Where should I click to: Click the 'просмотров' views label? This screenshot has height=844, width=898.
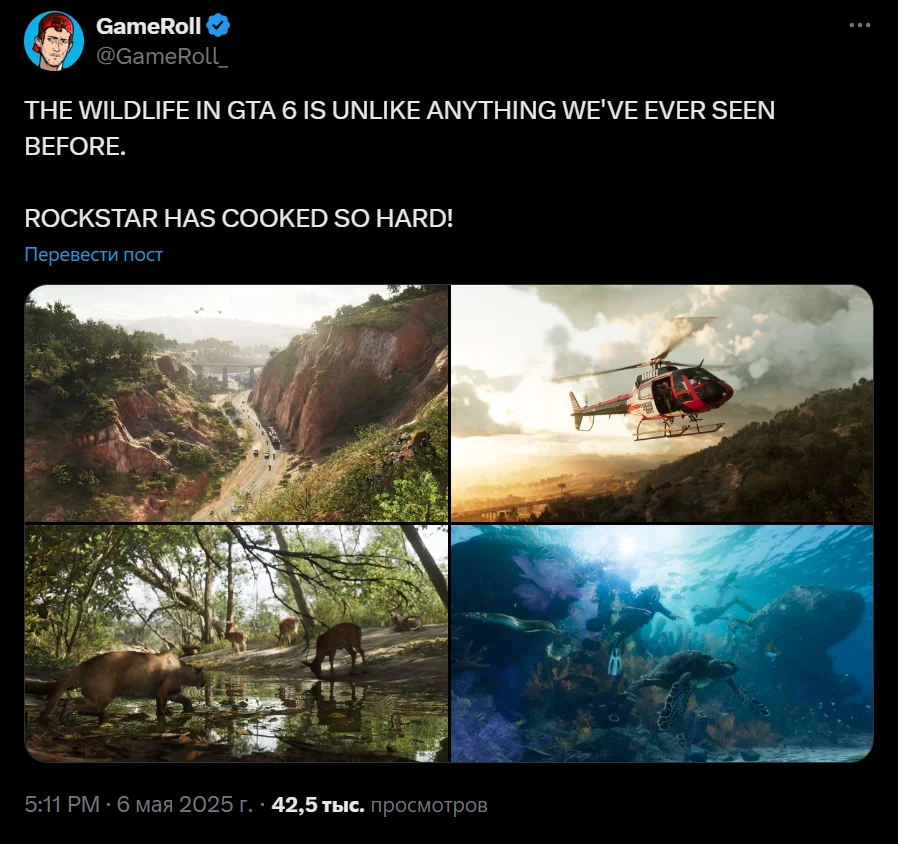(x=429, y=804)
